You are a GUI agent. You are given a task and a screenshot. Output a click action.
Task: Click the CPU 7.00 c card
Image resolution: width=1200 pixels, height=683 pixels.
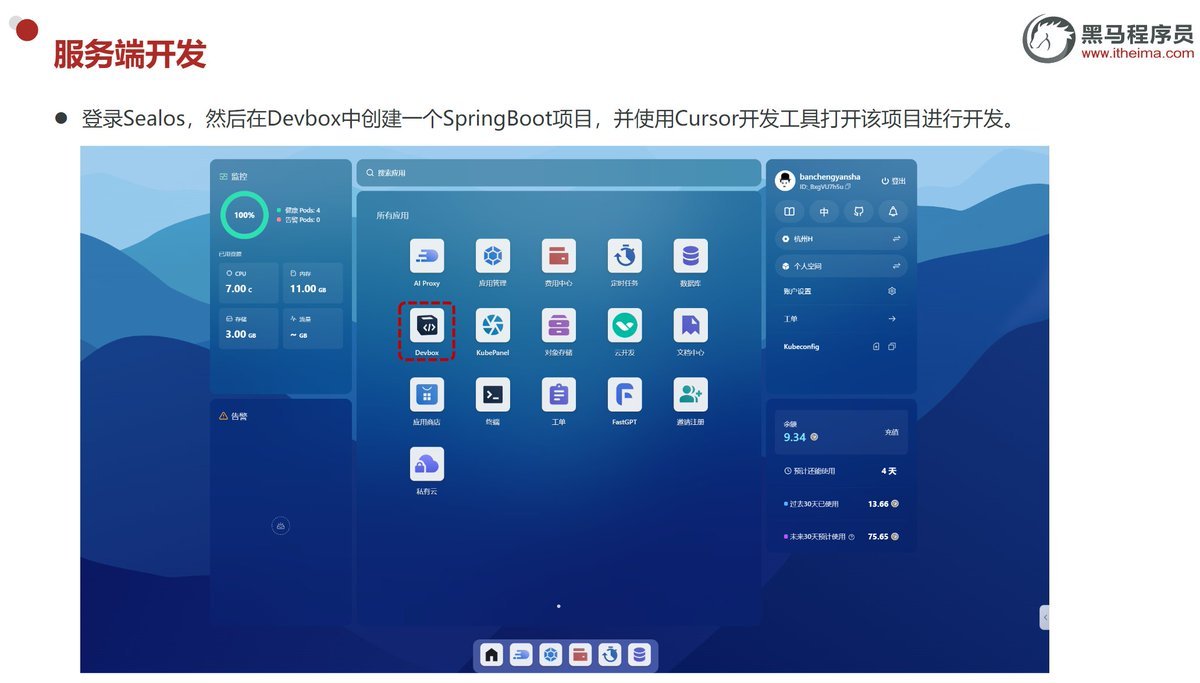[248, 283]
